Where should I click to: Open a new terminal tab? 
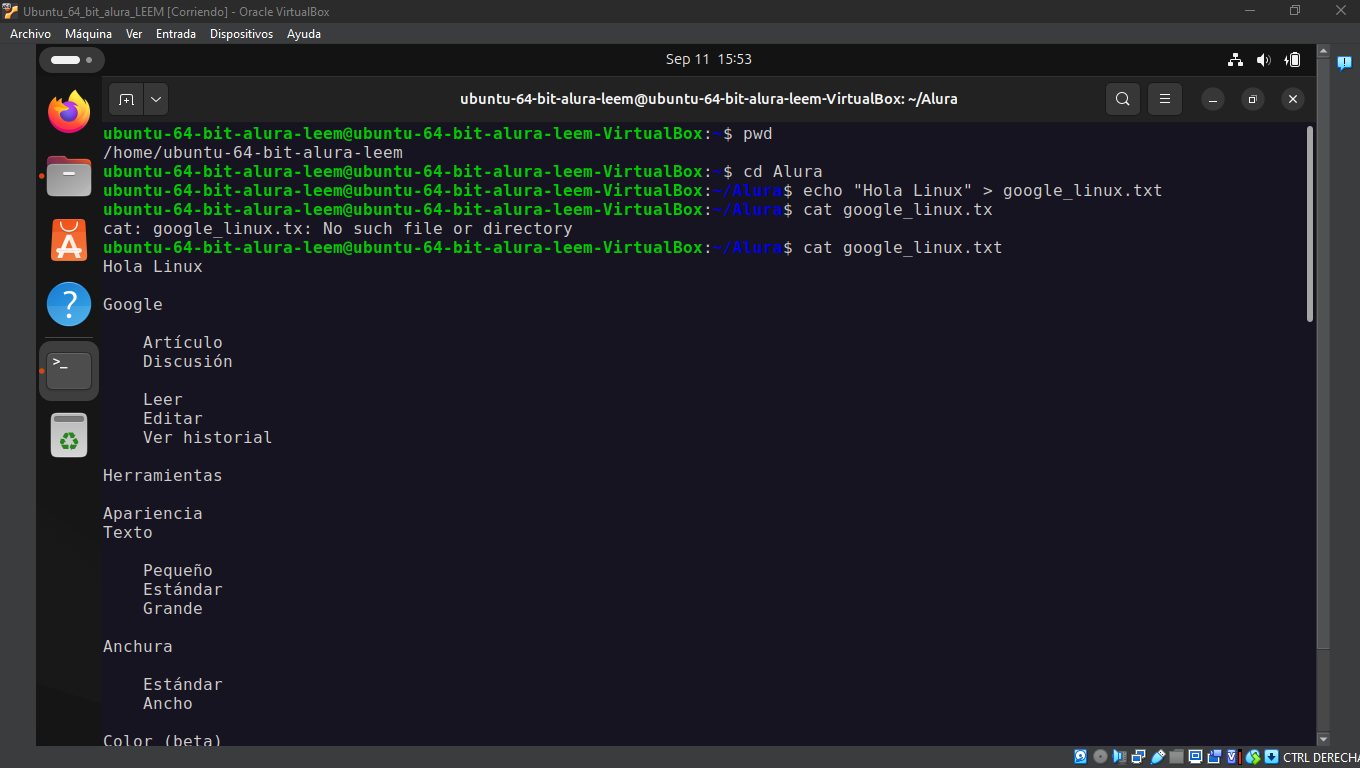[126, 99]
